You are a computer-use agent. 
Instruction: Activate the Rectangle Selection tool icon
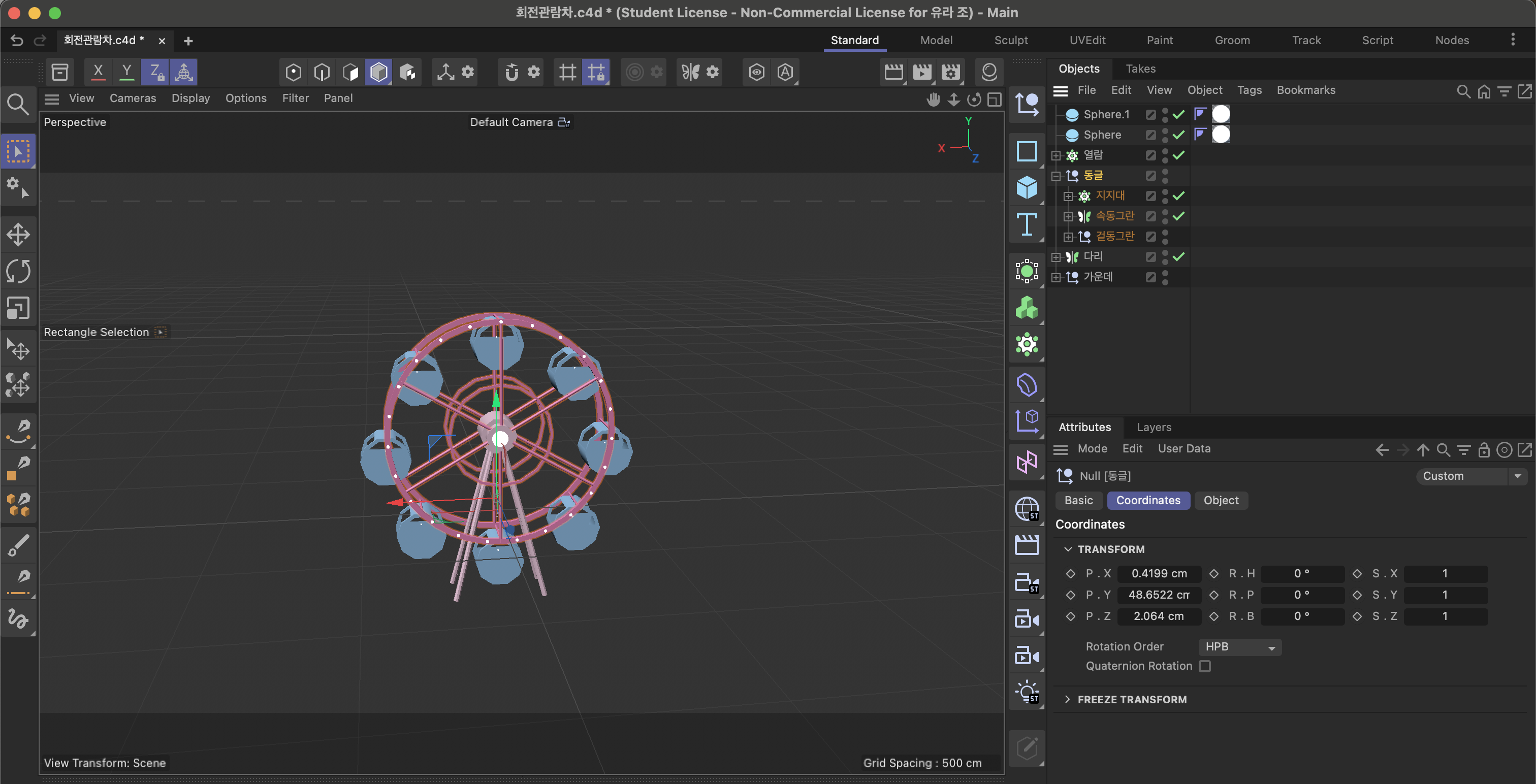point(18,151)
